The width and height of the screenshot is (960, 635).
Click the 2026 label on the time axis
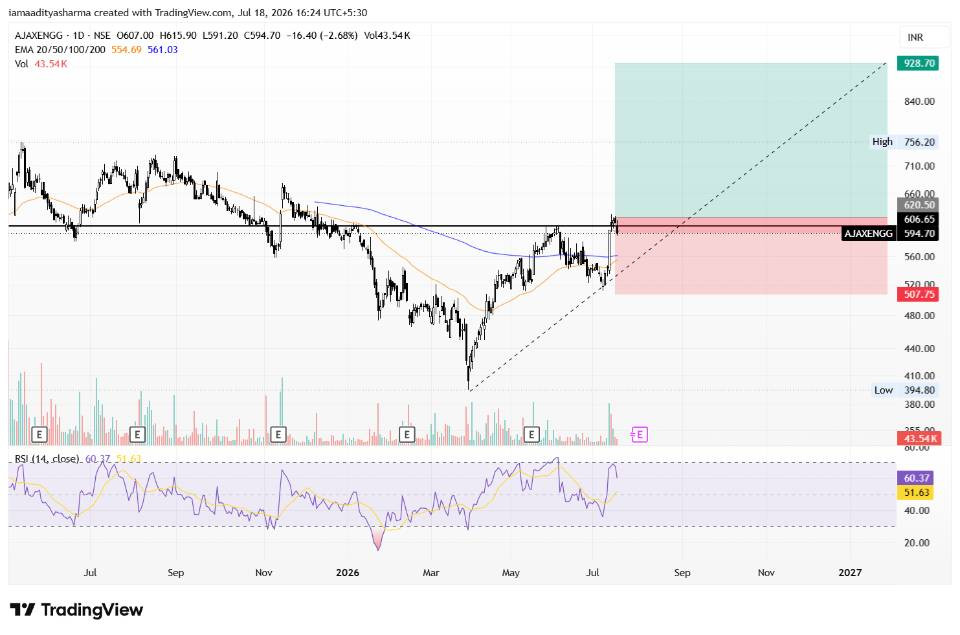pos(348,573)
